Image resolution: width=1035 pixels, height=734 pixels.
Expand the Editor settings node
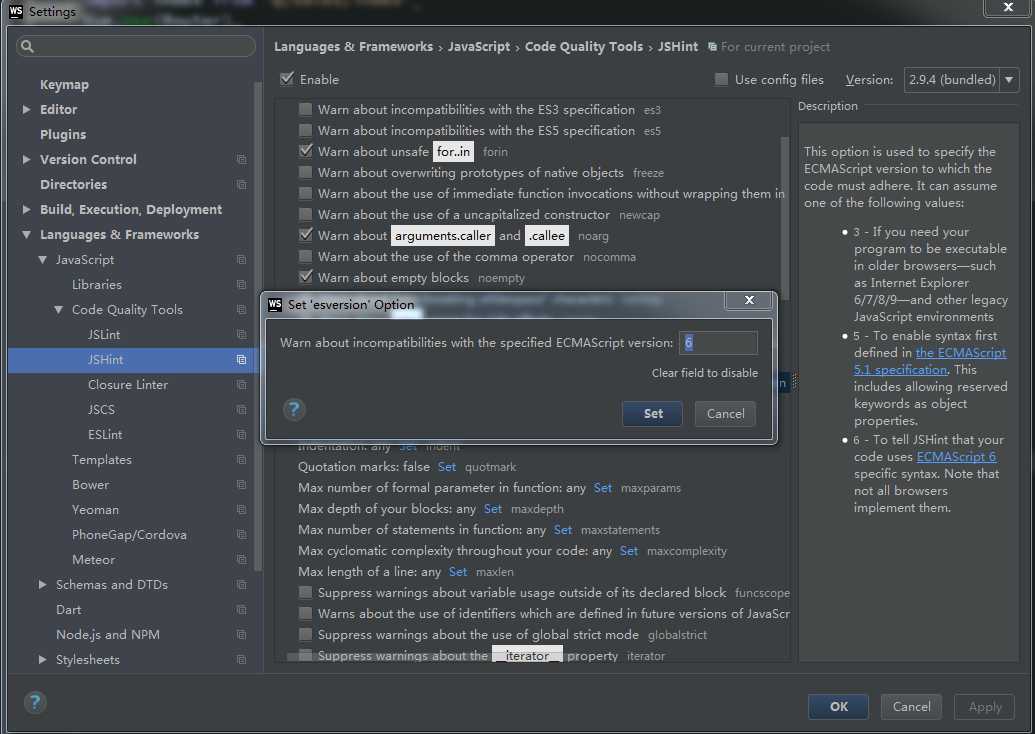(26, 110)
